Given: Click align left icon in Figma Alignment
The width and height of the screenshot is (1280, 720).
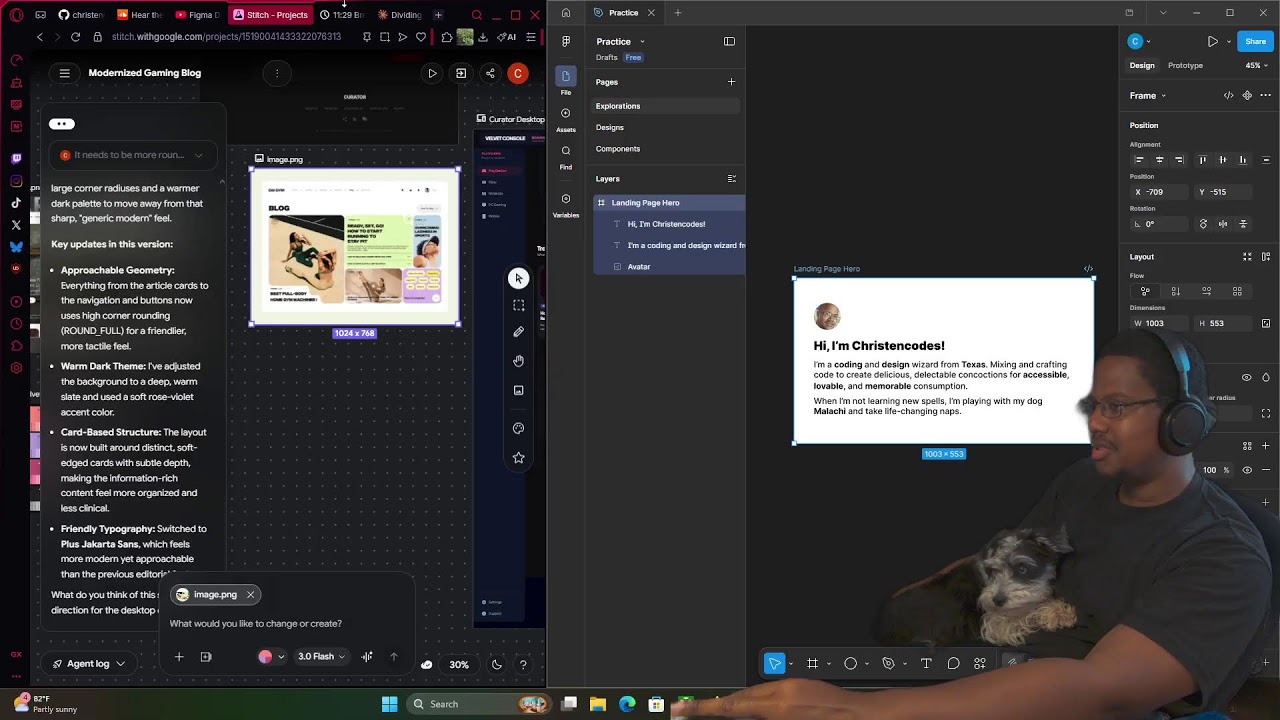Looking at the screenshot, I should (1139, 160).
